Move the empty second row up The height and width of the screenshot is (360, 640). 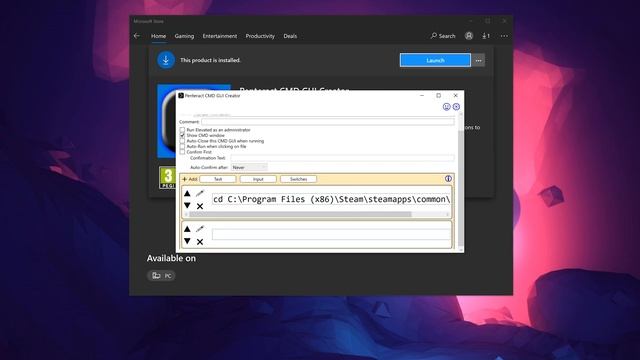pyautogui.click(x=187, y=229)
